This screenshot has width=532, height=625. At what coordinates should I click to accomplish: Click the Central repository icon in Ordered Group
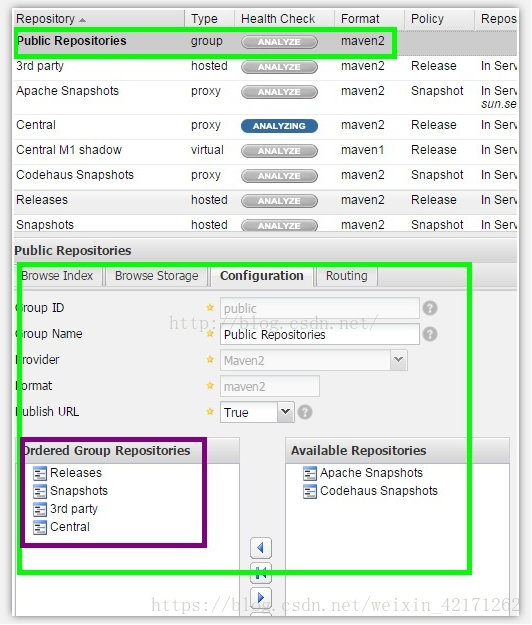click(x=39, y=527)
